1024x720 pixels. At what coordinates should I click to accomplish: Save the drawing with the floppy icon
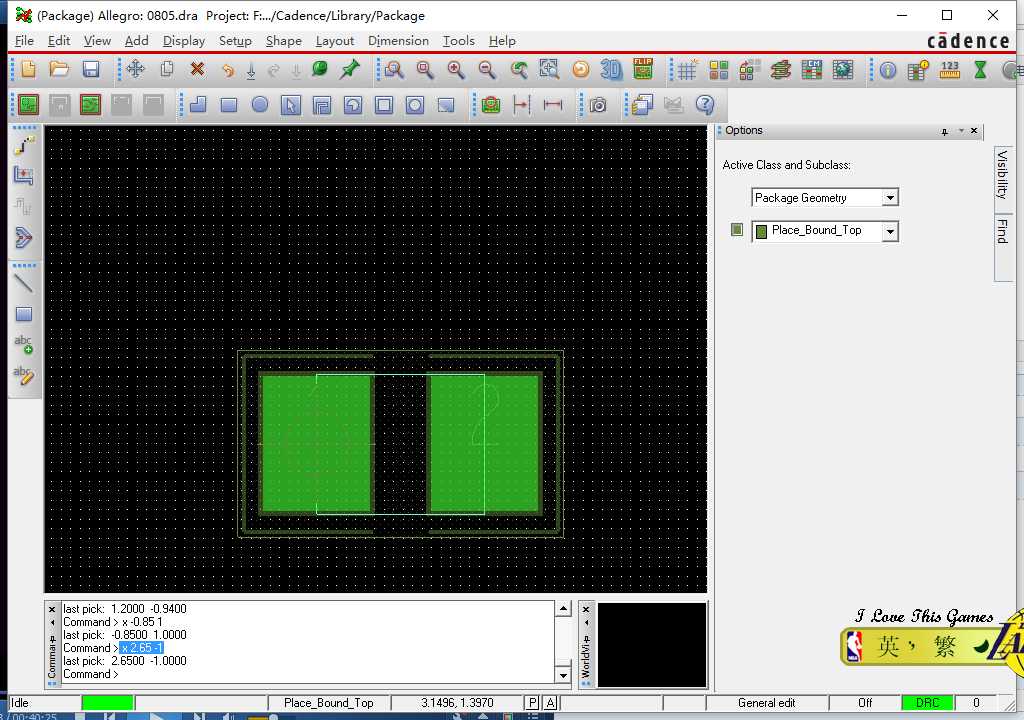91,69
